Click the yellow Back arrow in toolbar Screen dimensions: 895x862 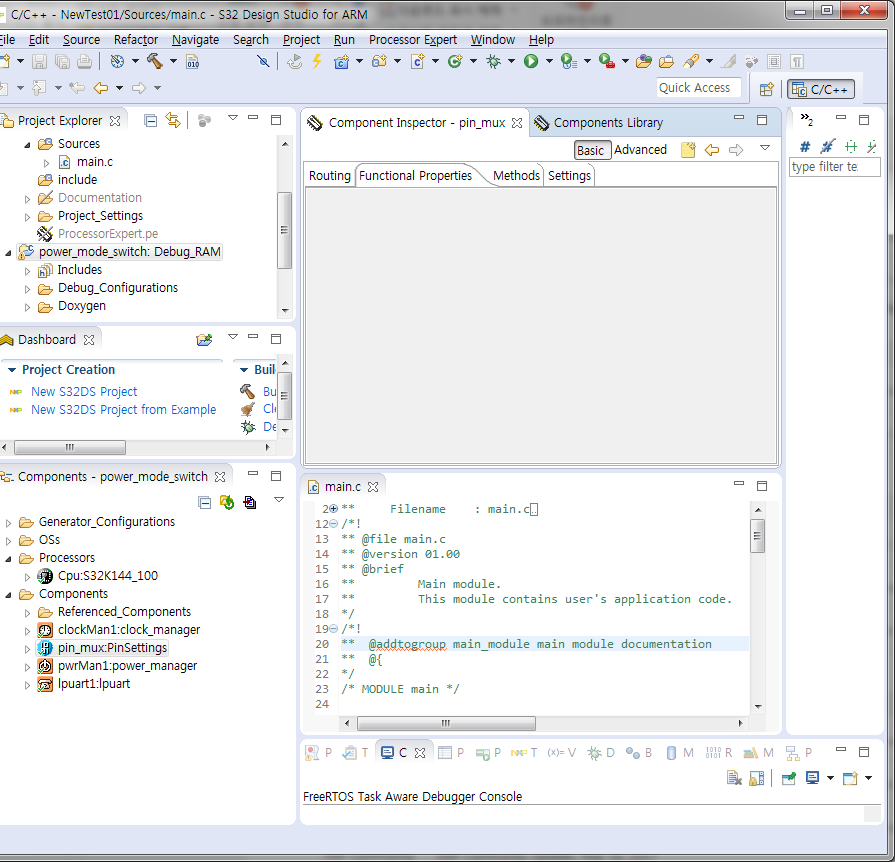(101, 88)
